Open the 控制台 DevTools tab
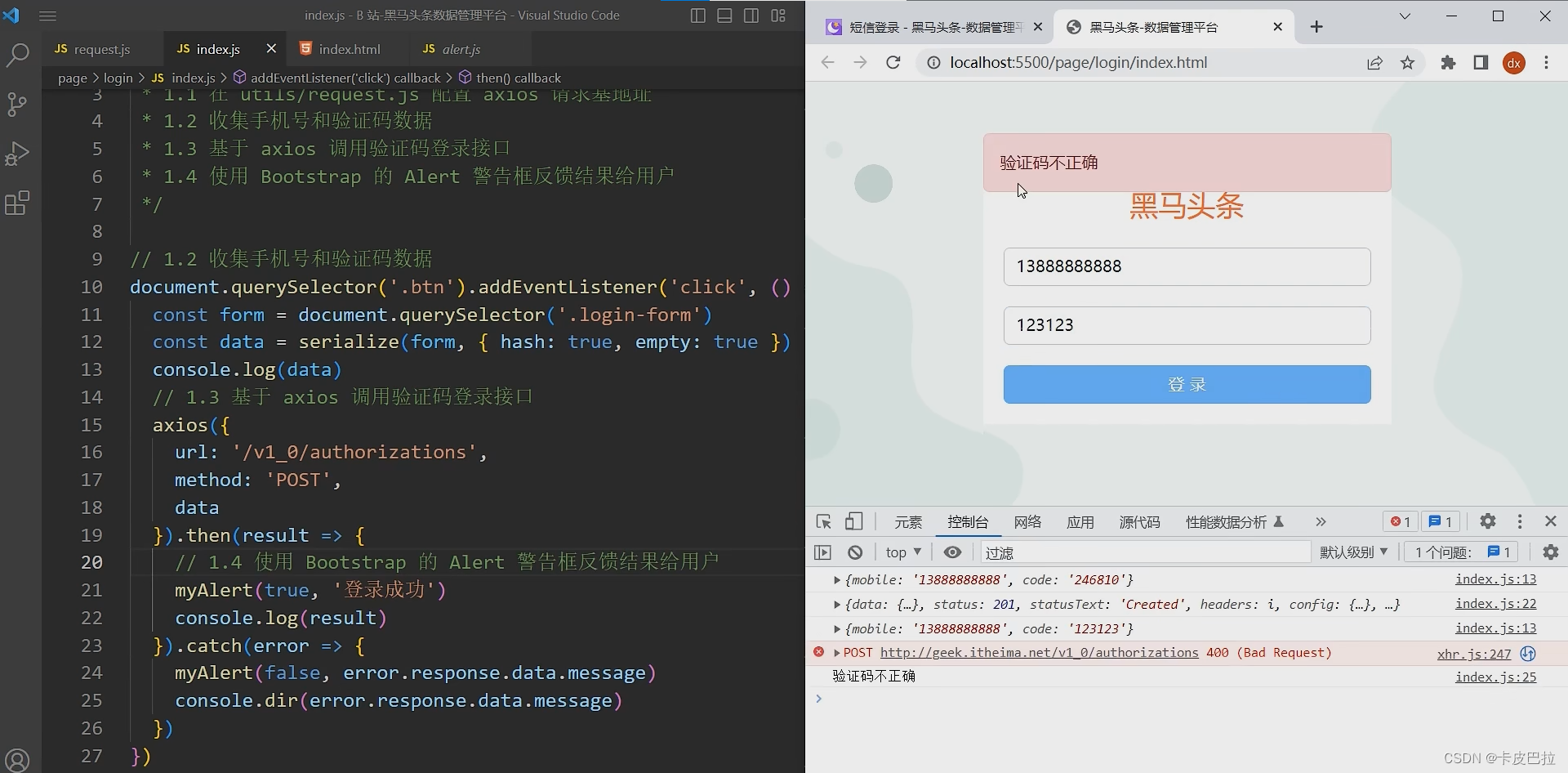 968,522
